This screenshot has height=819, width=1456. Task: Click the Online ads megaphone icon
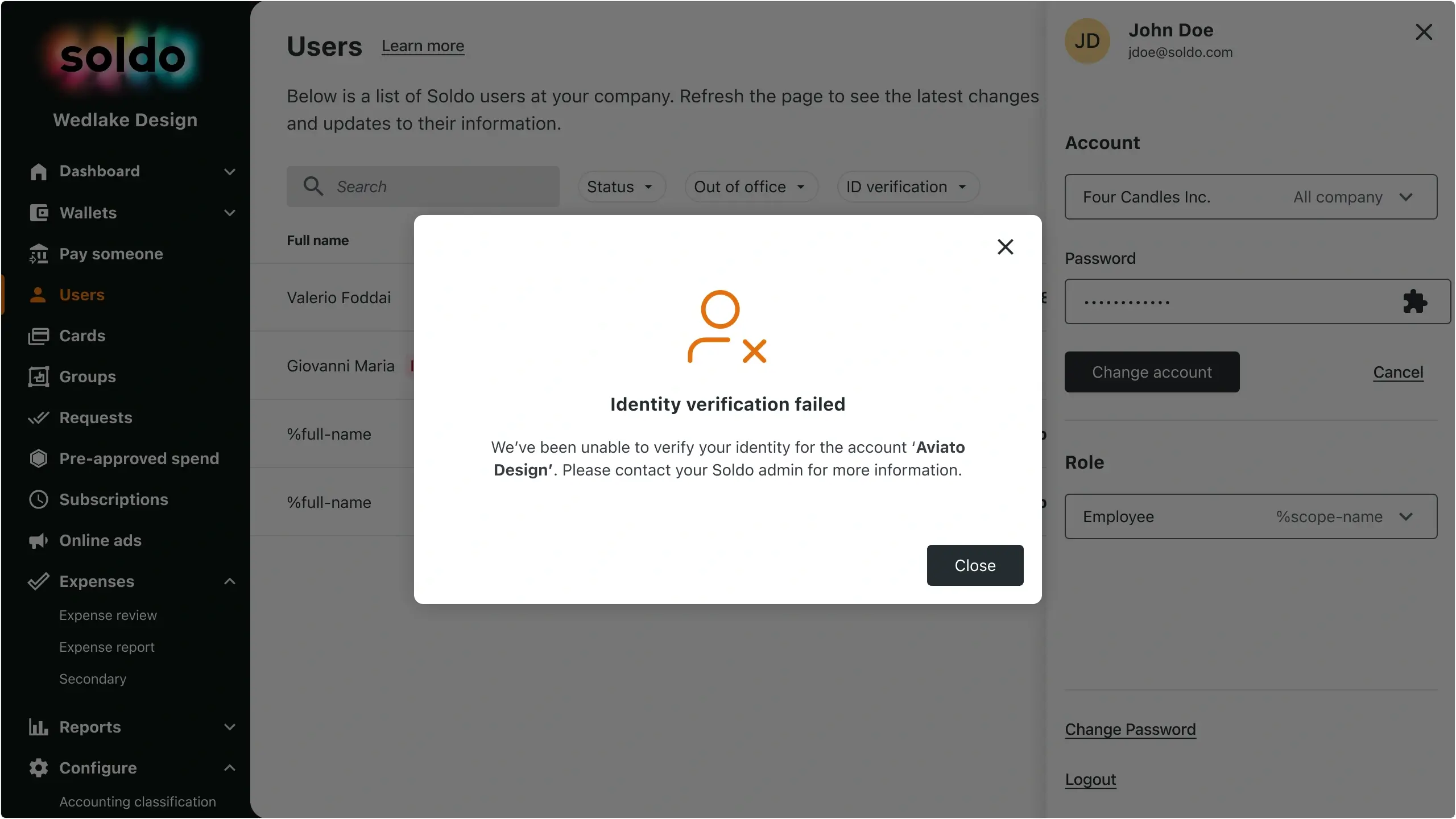click(38, 540)
